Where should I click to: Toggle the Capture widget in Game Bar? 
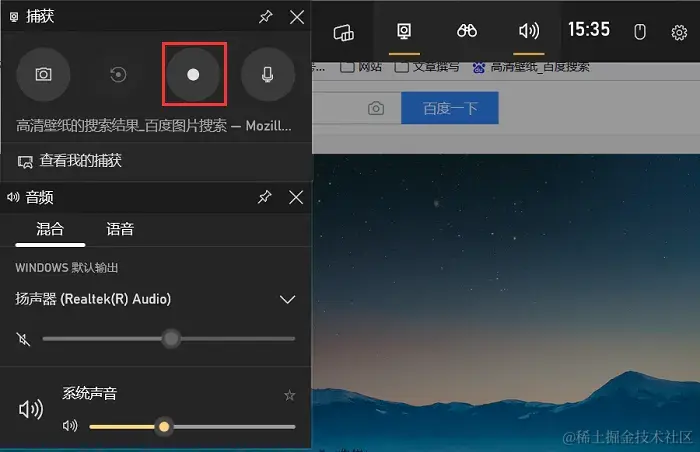[x=404, y=32]
